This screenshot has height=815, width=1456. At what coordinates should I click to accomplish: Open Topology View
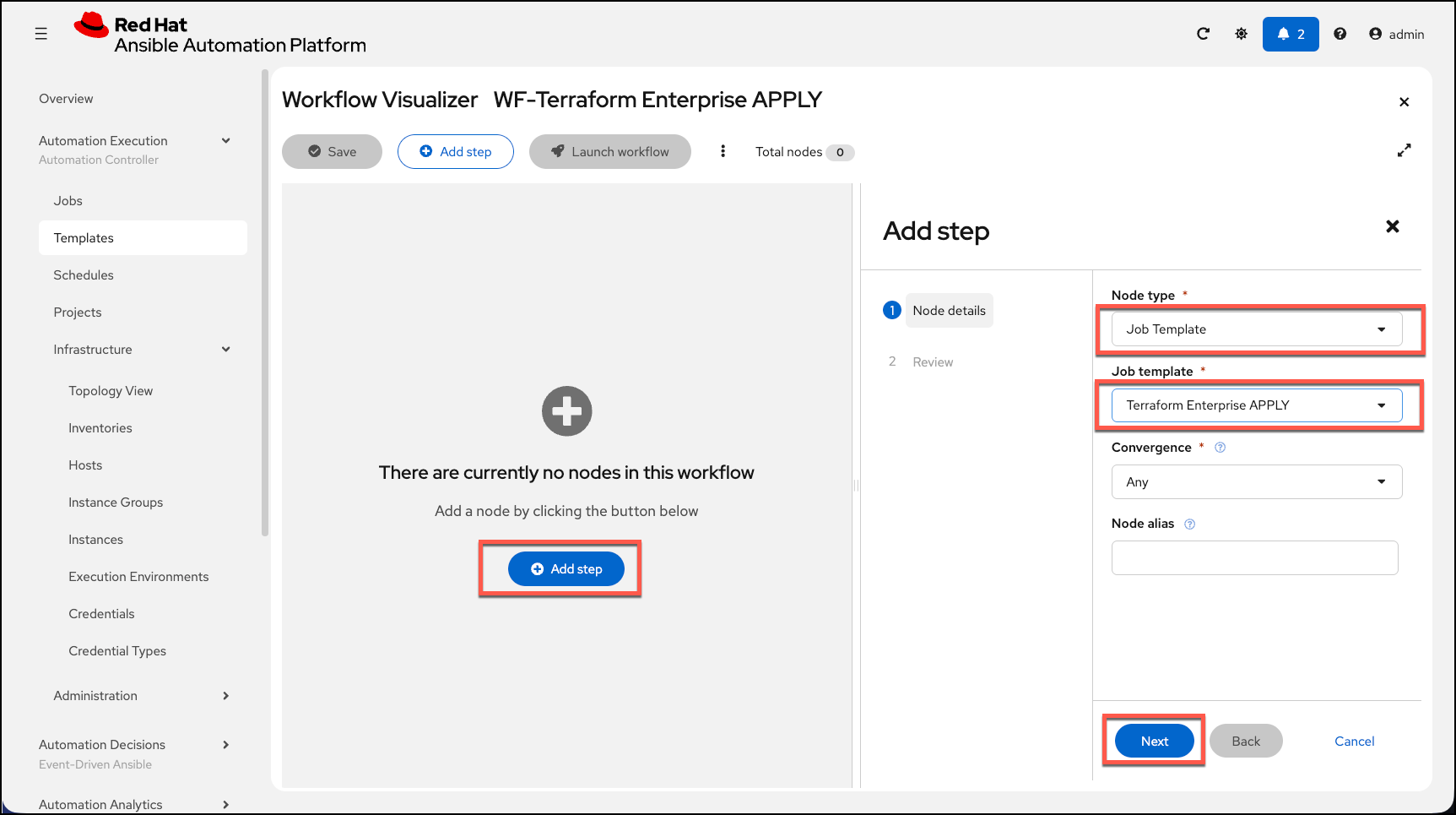click(111, 391)
